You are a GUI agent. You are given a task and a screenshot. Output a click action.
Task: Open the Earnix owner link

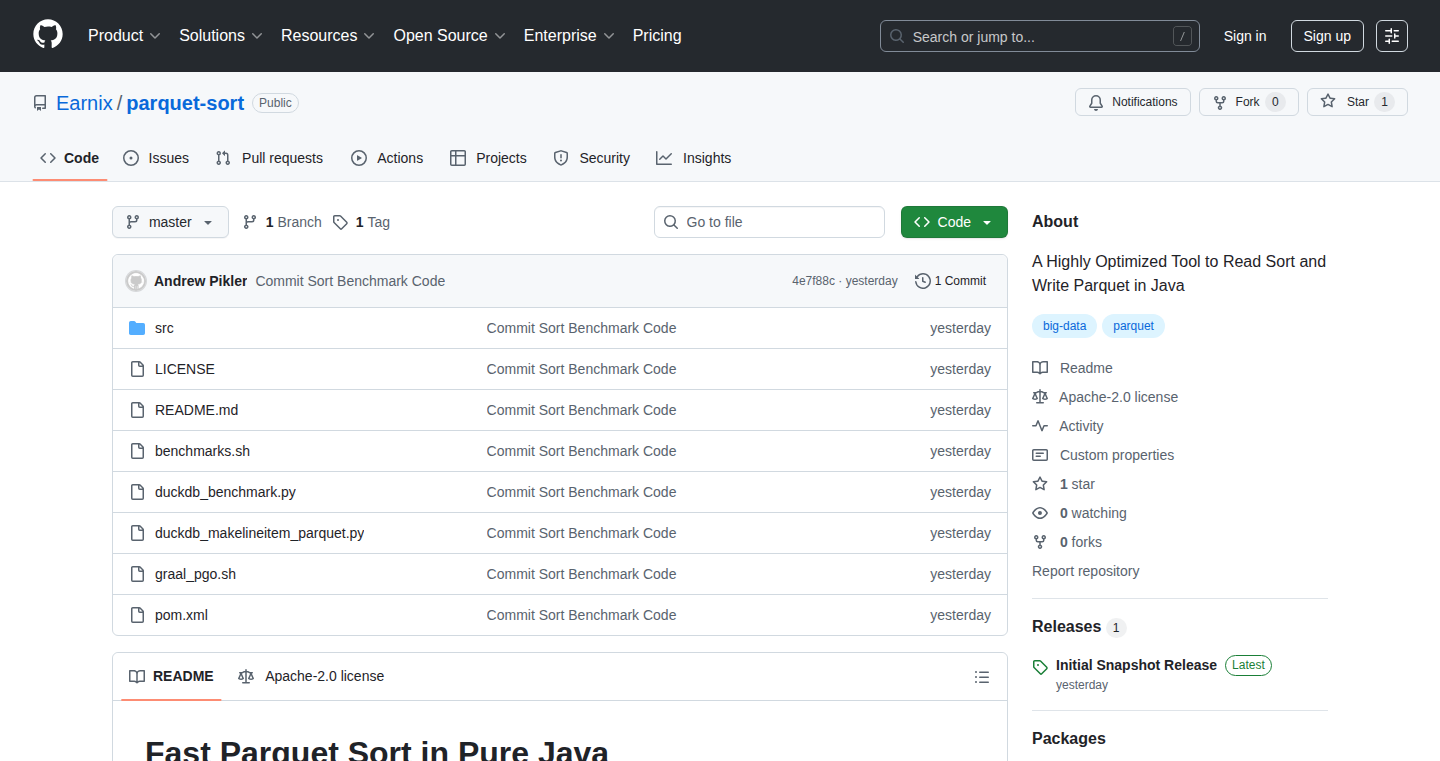84,103
